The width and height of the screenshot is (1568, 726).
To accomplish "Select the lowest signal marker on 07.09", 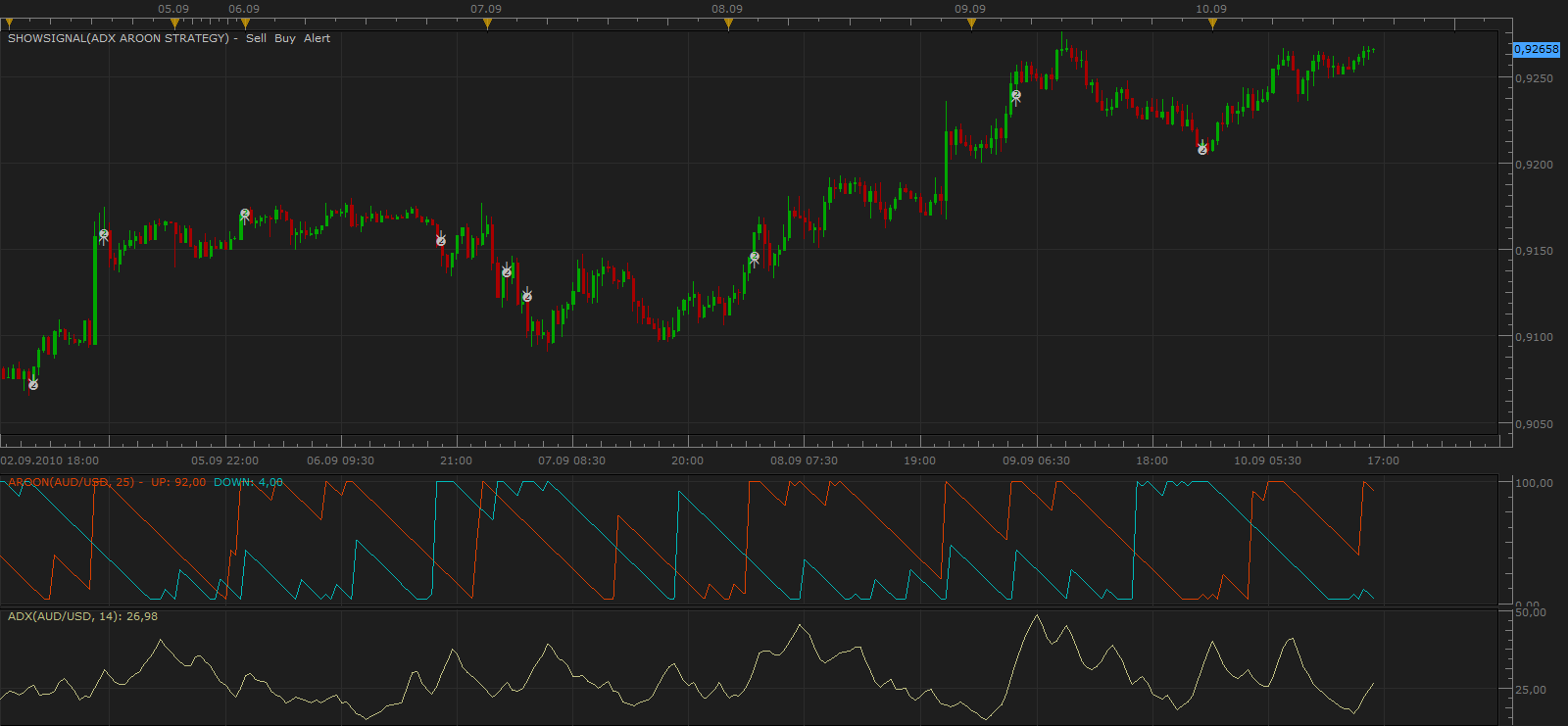I will (x=527, y=296).
